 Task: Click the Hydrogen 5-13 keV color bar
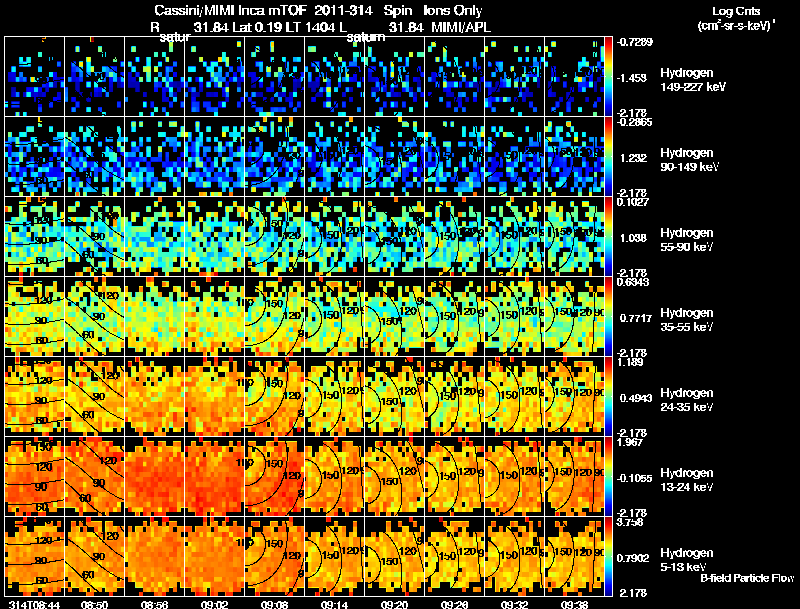608,557
